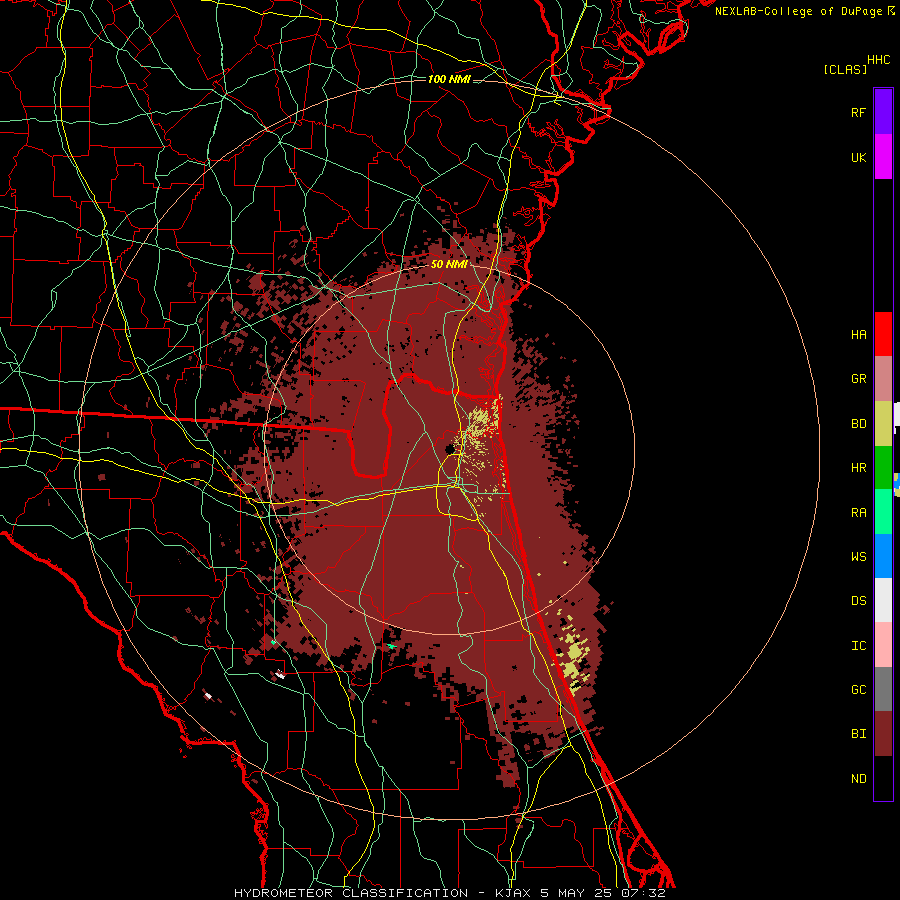Image resolution: width=900 pixels, height=900 pixels.
Task: Click the '50 NMI' range ring label
Action: (449, 264)
